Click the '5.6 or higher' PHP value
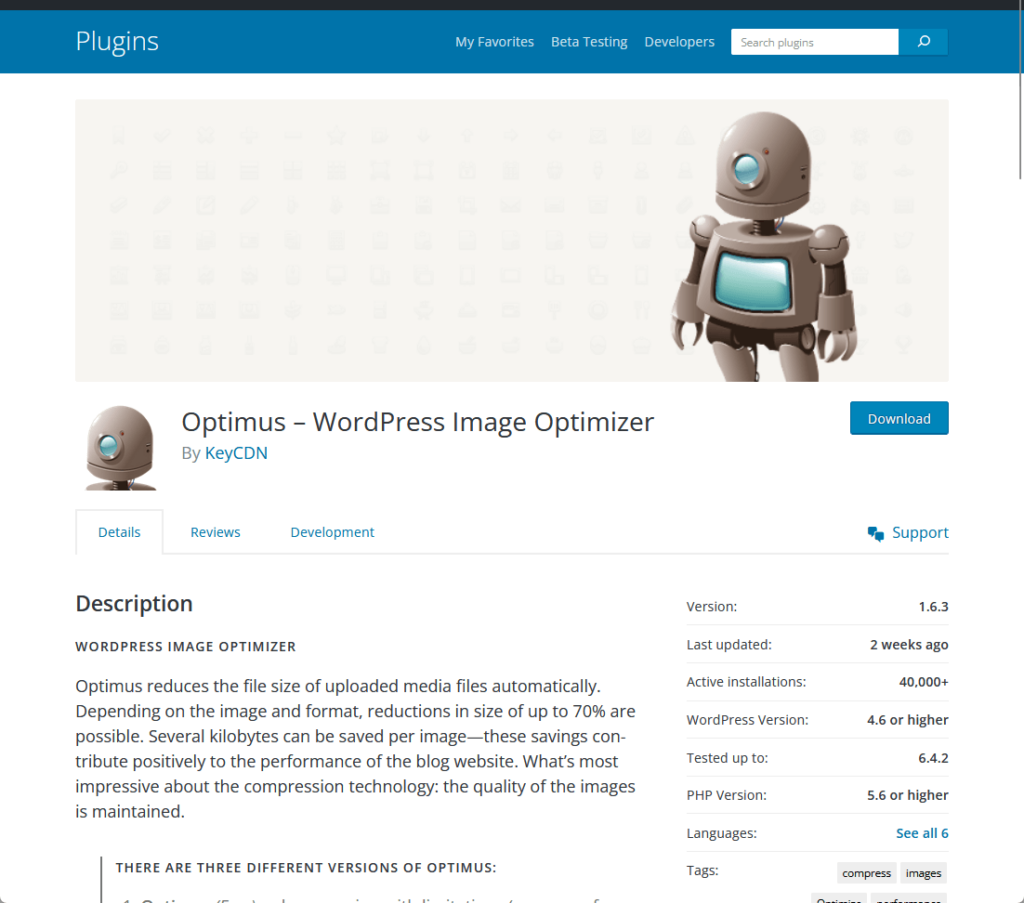The image size is (1024, 903). click(907, 795)
